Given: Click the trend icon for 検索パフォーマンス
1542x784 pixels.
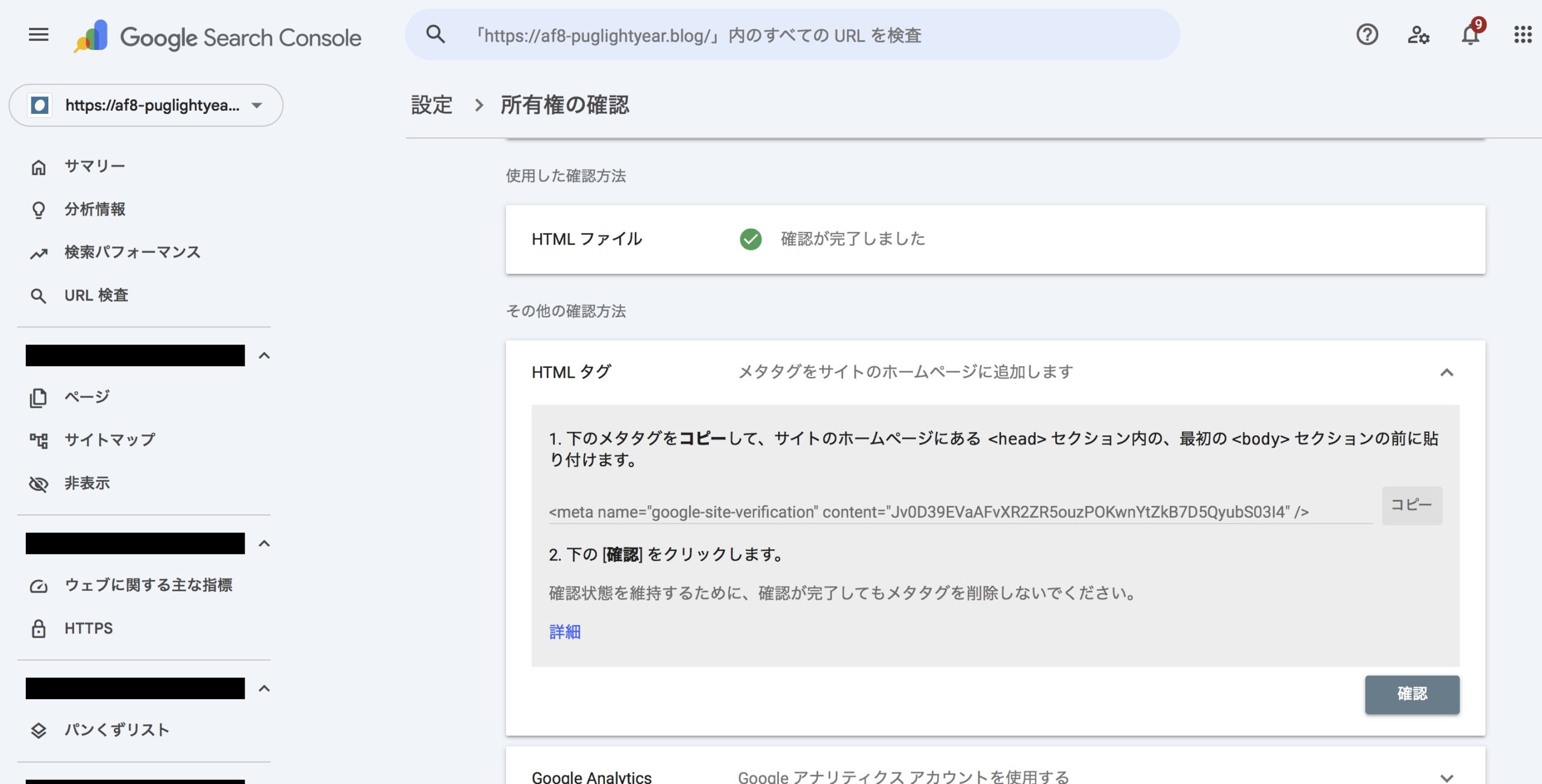Looking at the screenshot, I should coord(39,254).
